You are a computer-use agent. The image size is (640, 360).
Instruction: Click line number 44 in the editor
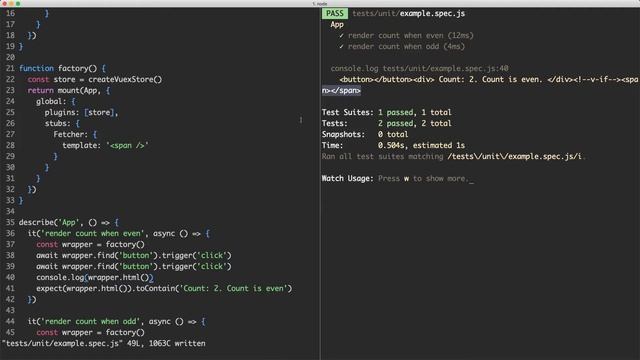coord(10,322)
